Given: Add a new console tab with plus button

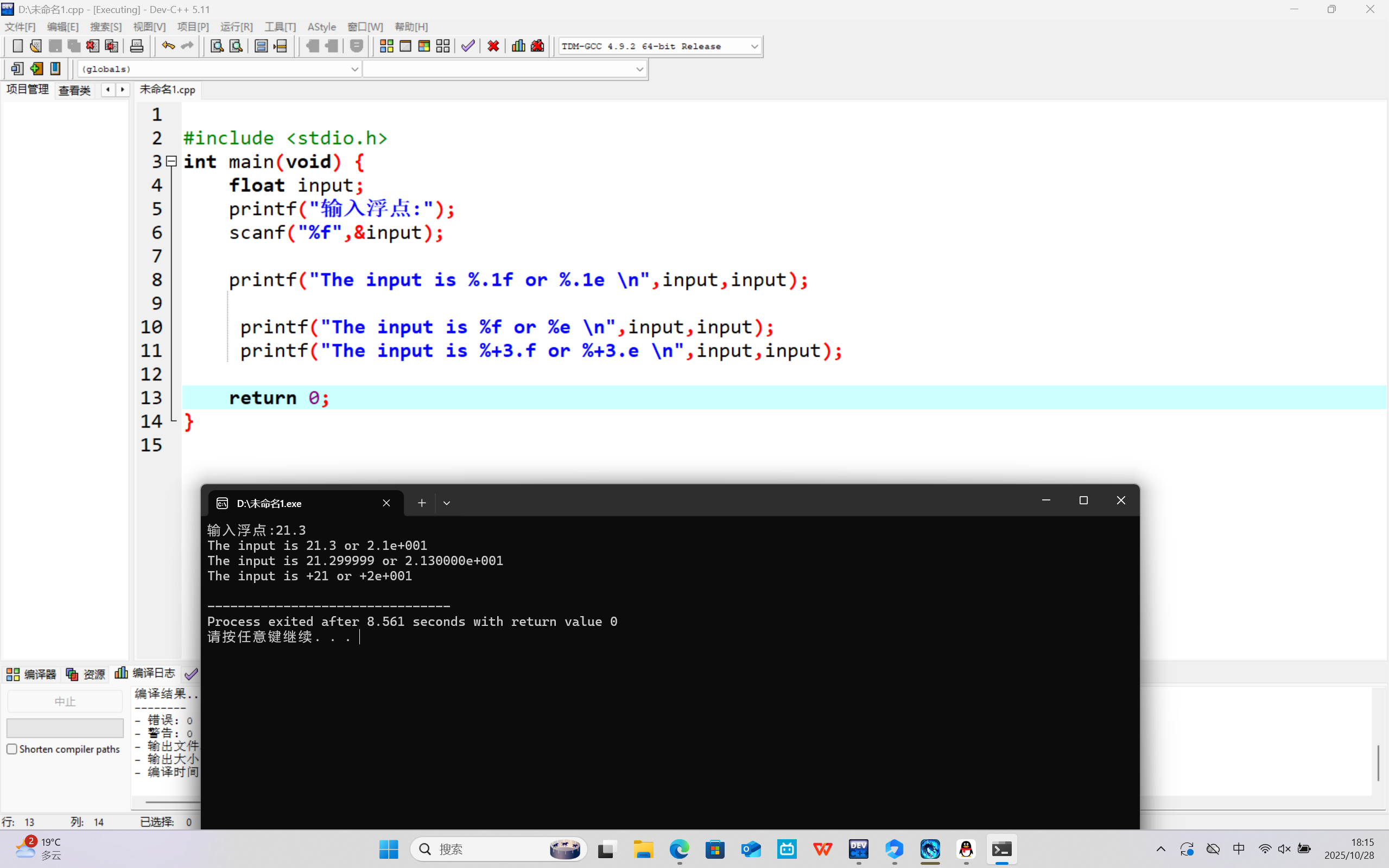Looking at the screenshot, I should point(422,503).
